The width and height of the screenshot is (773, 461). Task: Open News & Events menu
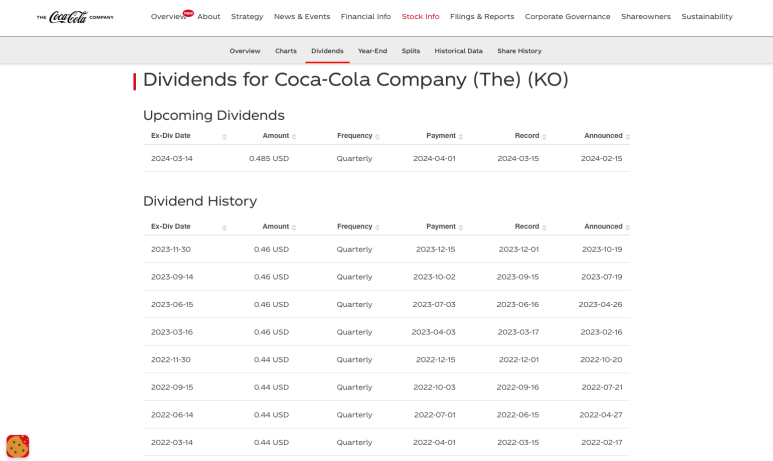[x=302, y=16]
